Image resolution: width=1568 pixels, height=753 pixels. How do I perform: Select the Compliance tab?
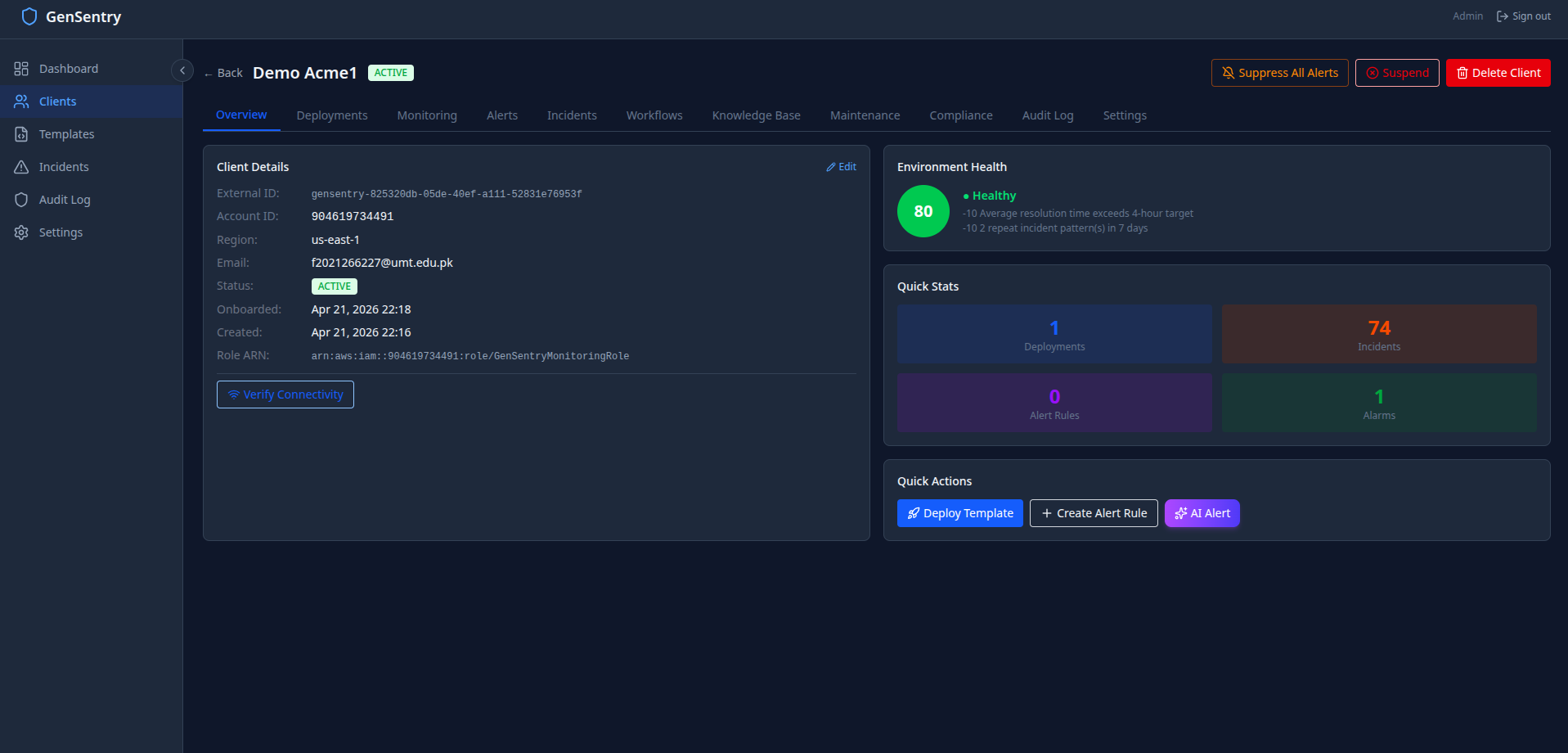(x=961, y=115)
